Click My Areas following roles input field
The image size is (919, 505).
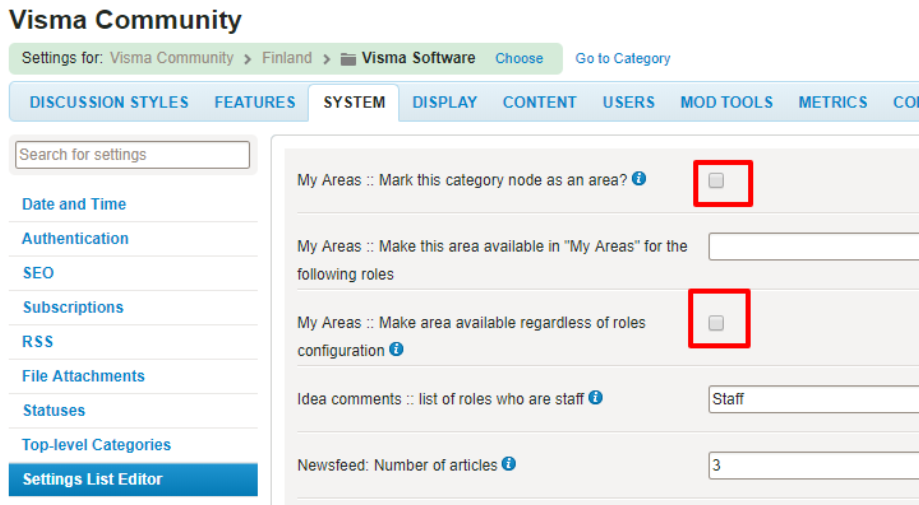814,247
